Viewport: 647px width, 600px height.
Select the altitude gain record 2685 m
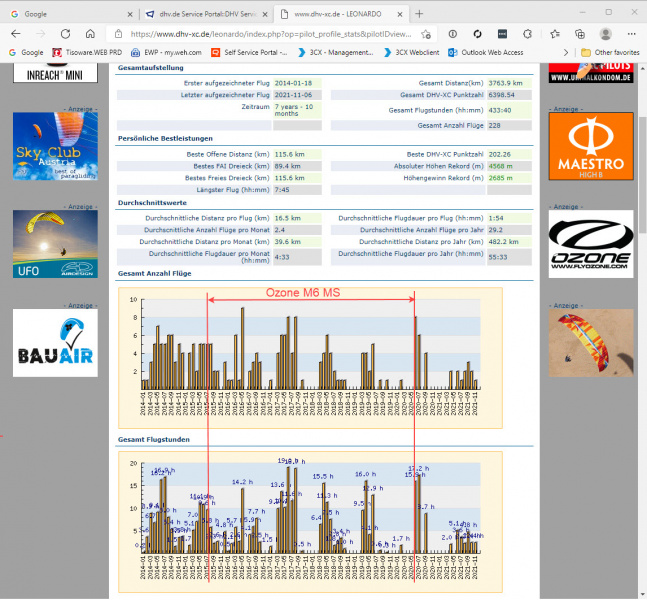tap(501, 178)
